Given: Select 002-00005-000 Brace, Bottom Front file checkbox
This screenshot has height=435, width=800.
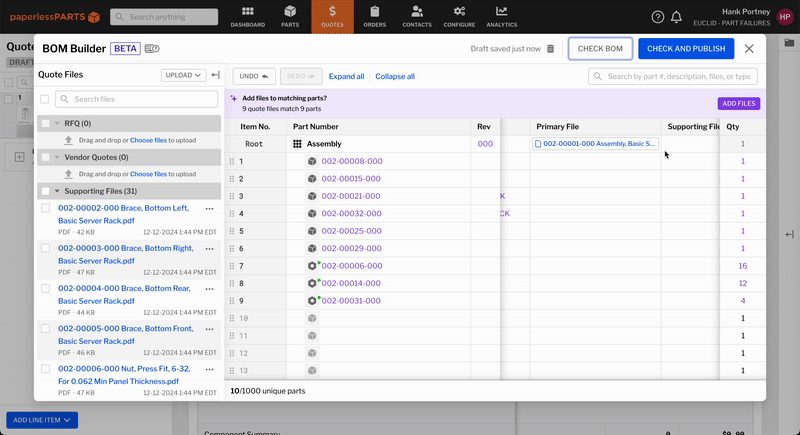Looking at the screenshot, I should pos(45,328).
